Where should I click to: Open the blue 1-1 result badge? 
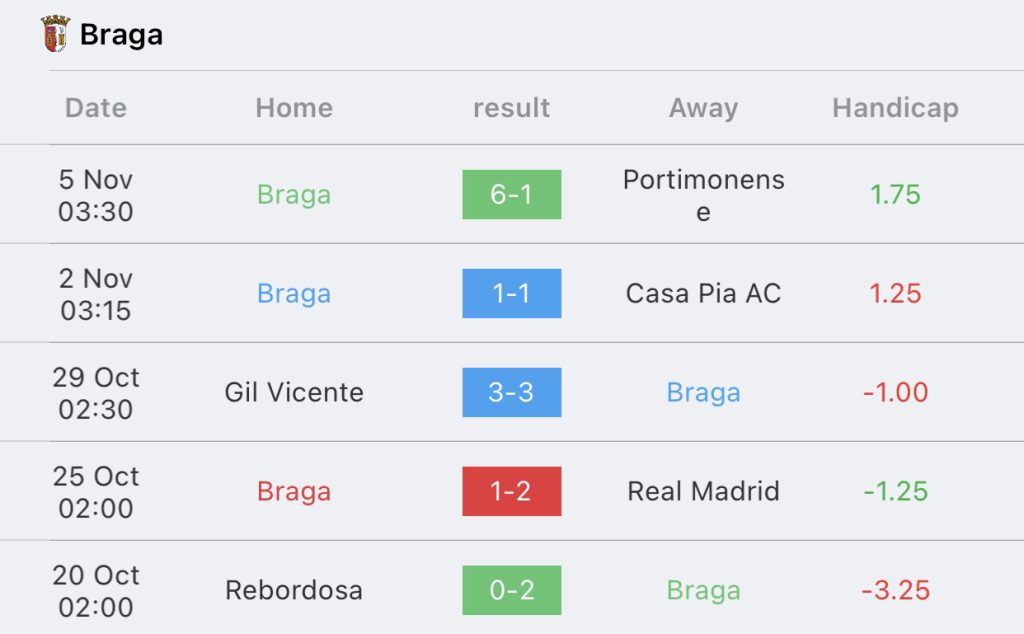click(511, 293)
